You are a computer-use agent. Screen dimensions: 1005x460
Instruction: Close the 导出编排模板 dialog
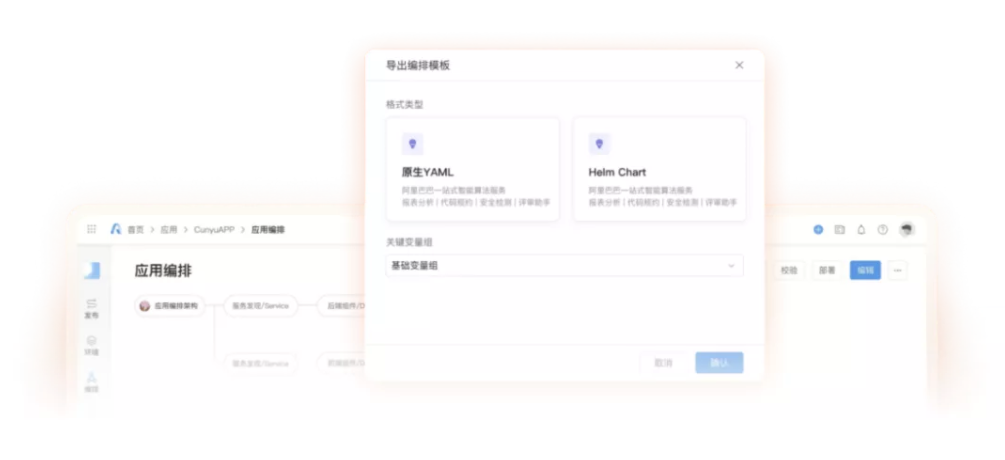[x=739, y=65]
